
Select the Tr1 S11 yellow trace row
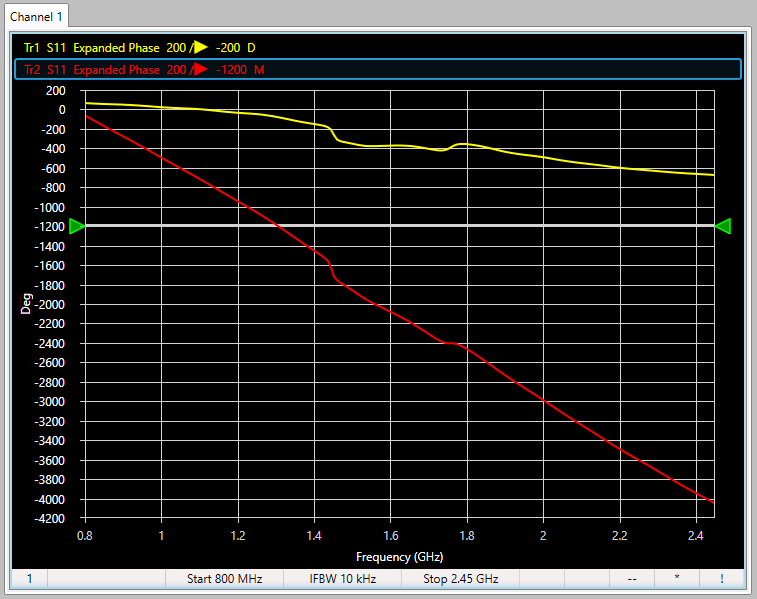(x=140, y=47)
